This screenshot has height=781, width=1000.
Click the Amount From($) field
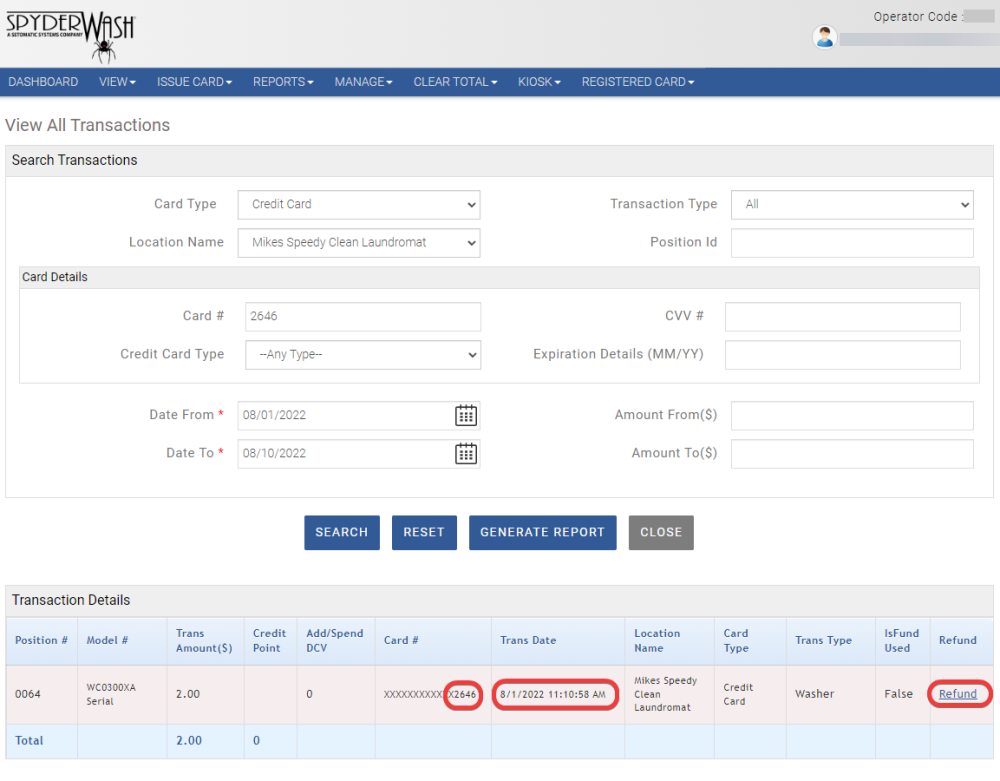[x=852, y=416]
